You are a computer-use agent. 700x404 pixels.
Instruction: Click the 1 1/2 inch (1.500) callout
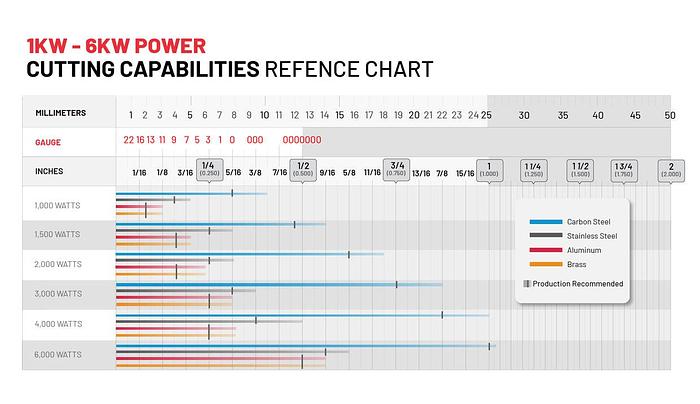tap(580, 169)
